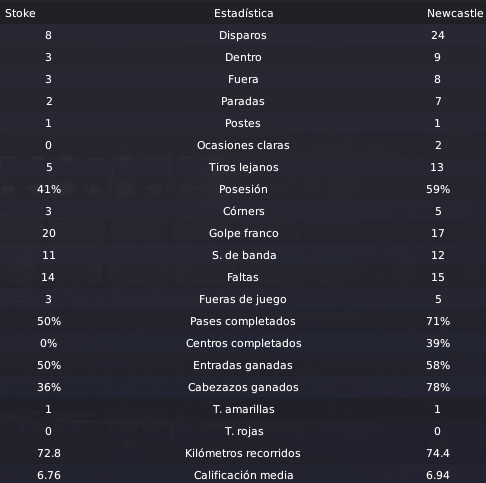Click the S. de banda row
Image resolution: width=486 pixels, height=483 pixels.
[243, 255]
